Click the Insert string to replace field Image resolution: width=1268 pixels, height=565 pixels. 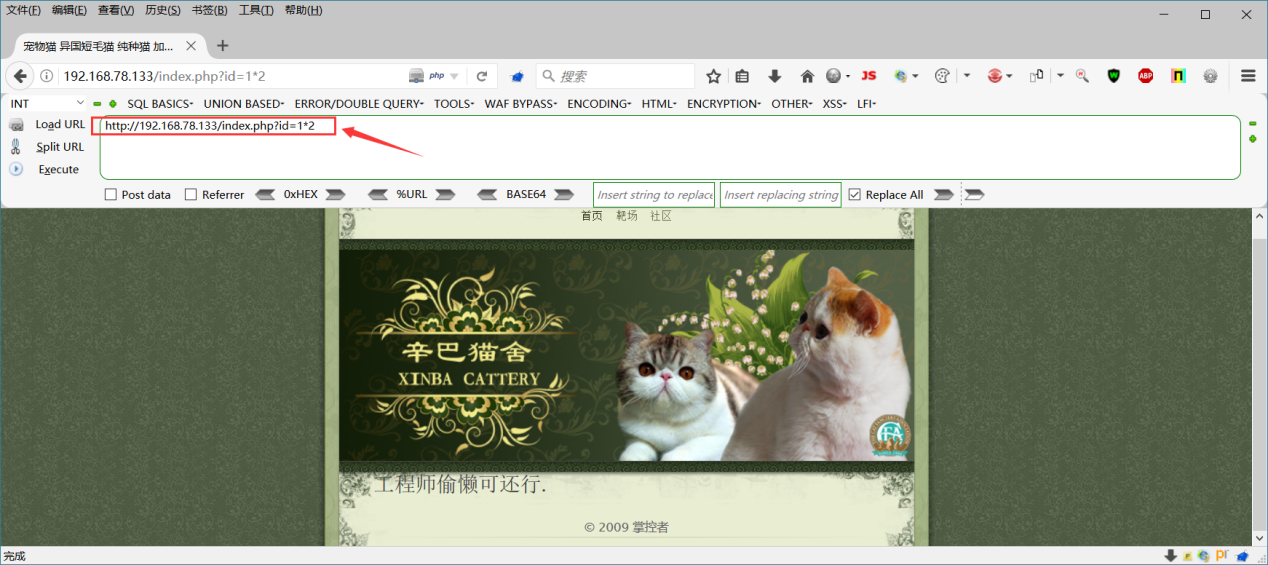coord(655,195)
